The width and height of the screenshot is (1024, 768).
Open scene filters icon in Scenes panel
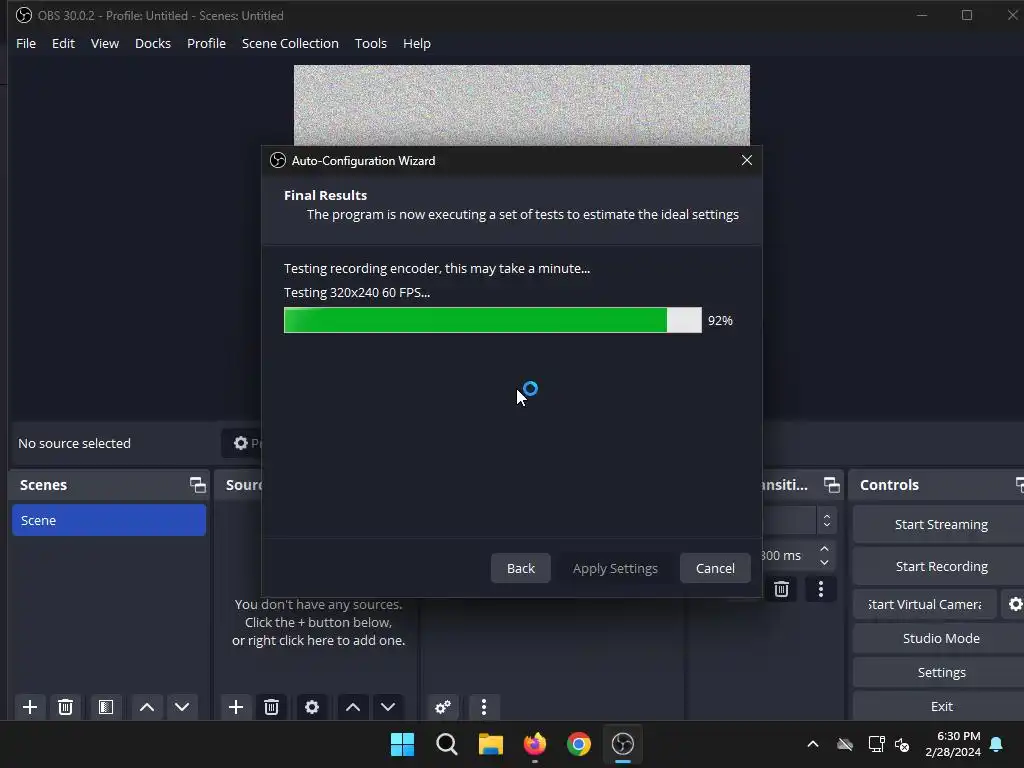[x=106, y=707]
